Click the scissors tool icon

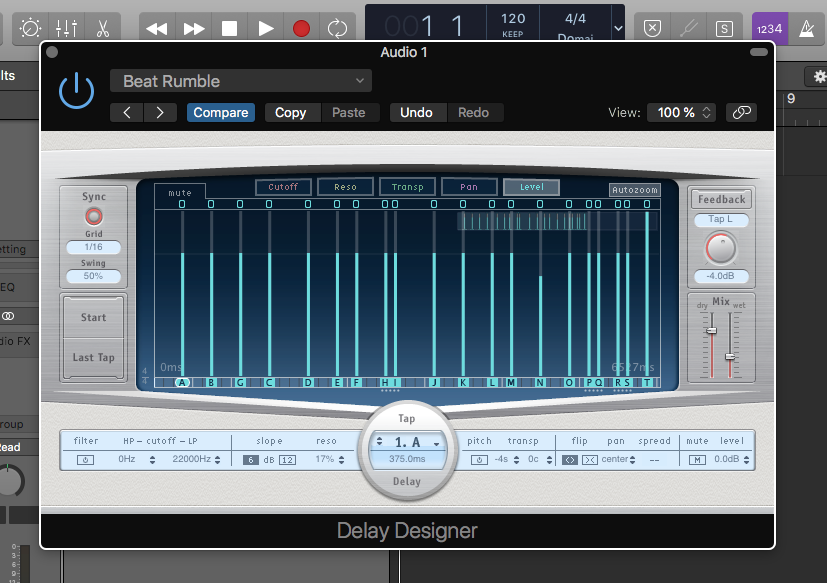pyautogui.click(x=101, y=28)
